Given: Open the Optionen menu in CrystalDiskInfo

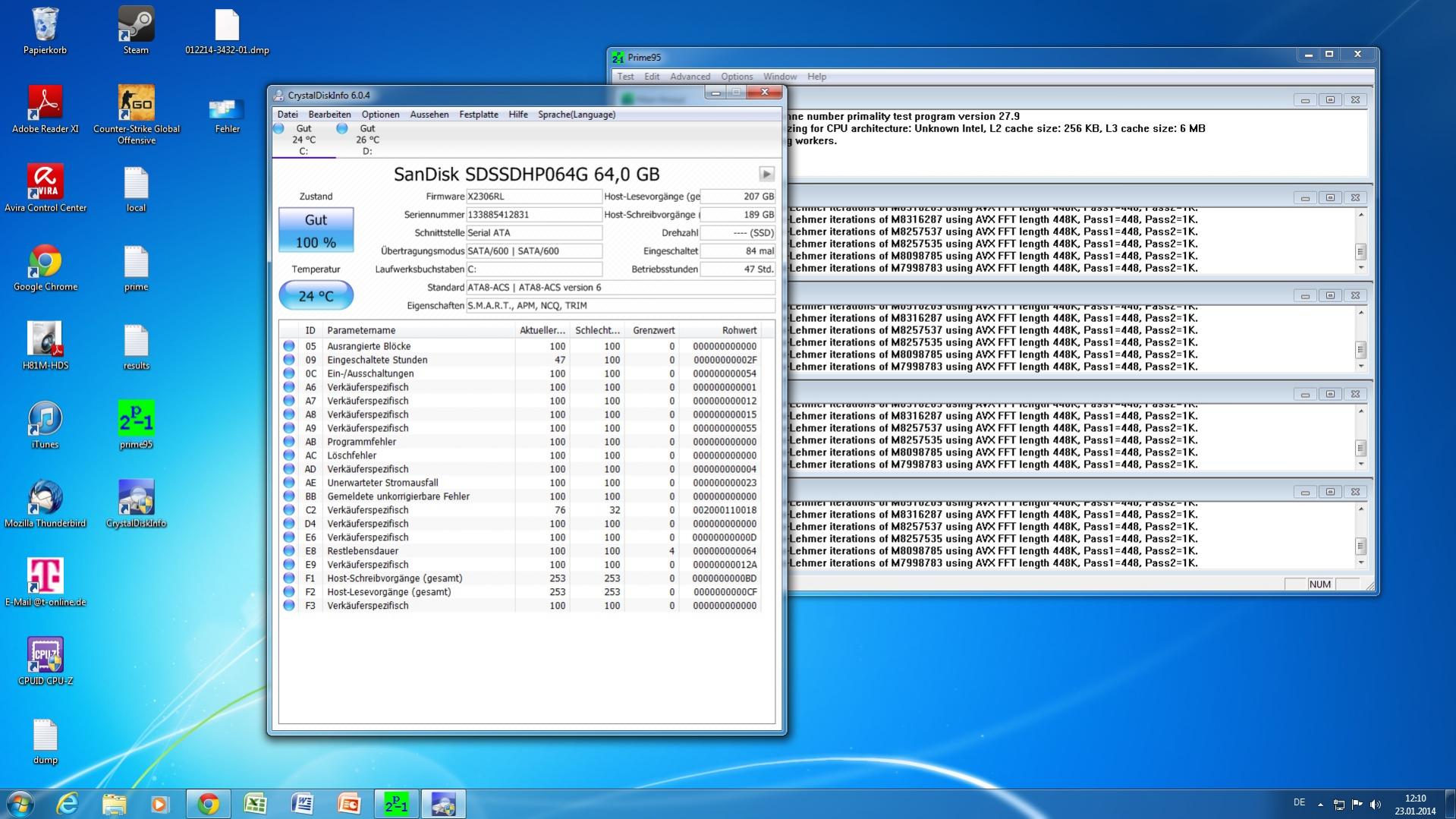Looking at the screenshot, I should (380, 115).
